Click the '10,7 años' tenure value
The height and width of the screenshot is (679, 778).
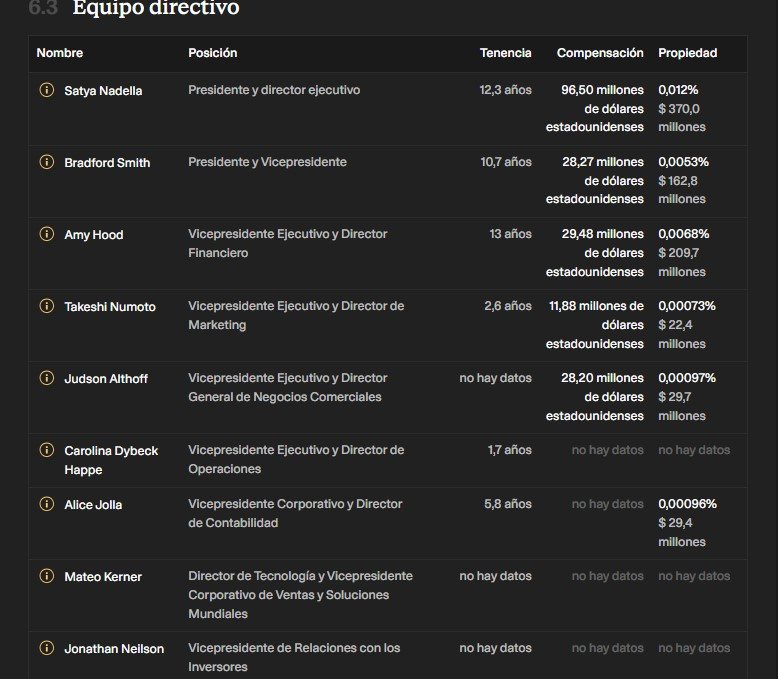click(506, 162)
